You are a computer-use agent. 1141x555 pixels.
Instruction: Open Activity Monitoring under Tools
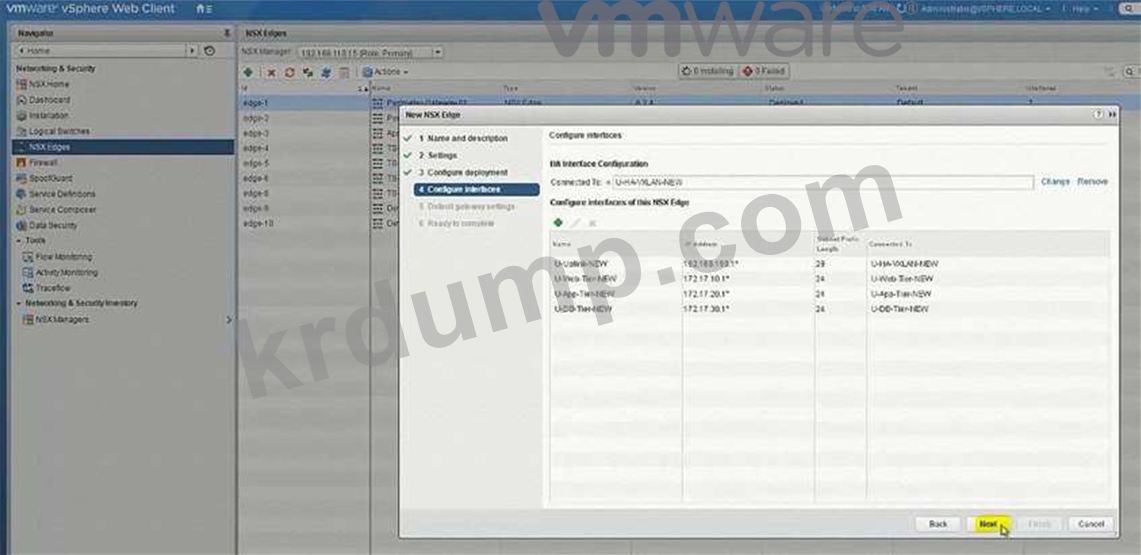[66, 273]
